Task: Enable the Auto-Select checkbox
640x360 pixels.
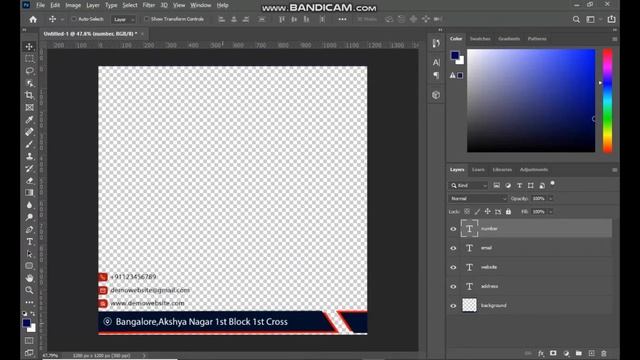Action: [74, 19]
